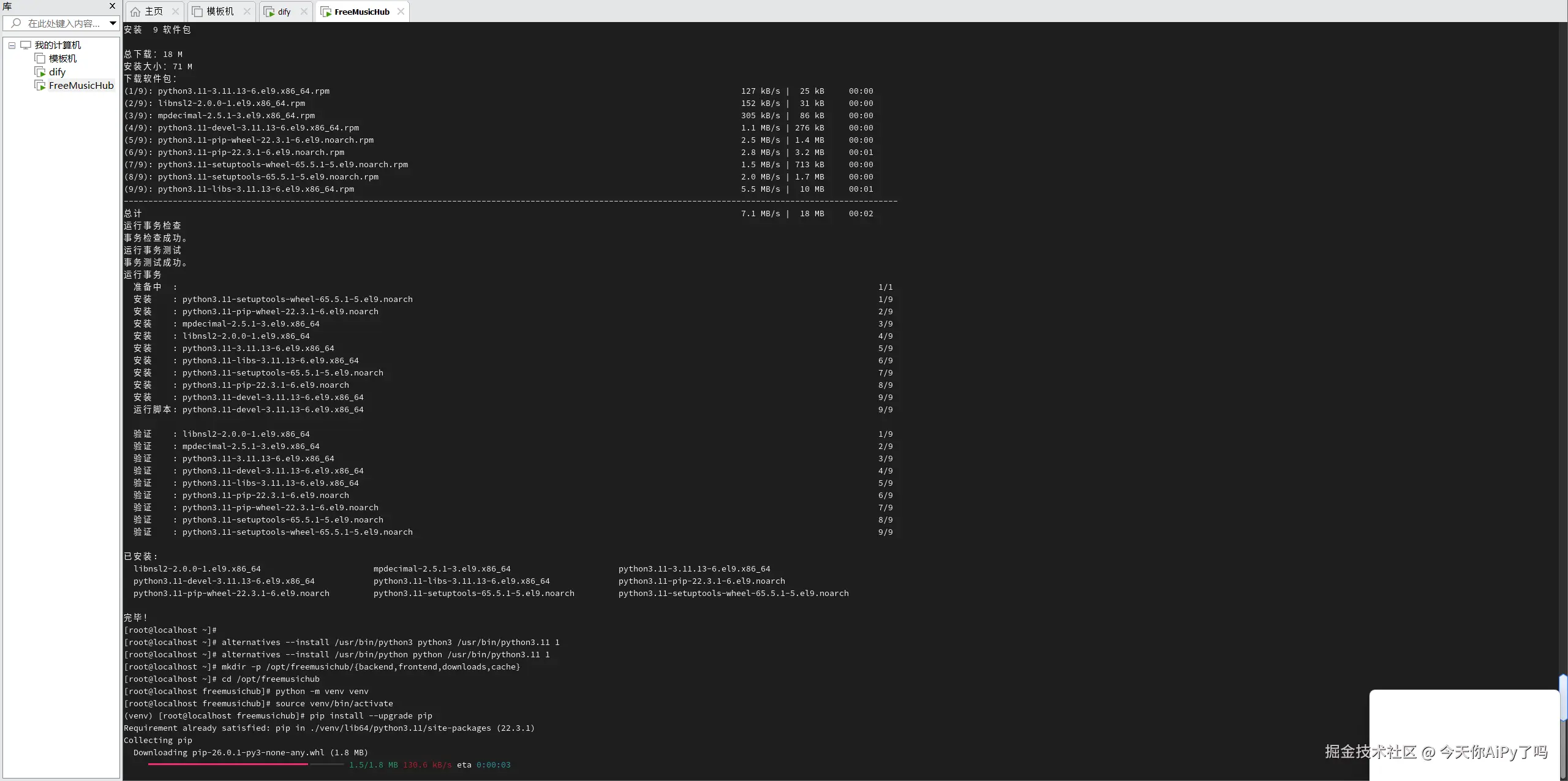
Task: Type in the library search field
Action: pos(64,23)
